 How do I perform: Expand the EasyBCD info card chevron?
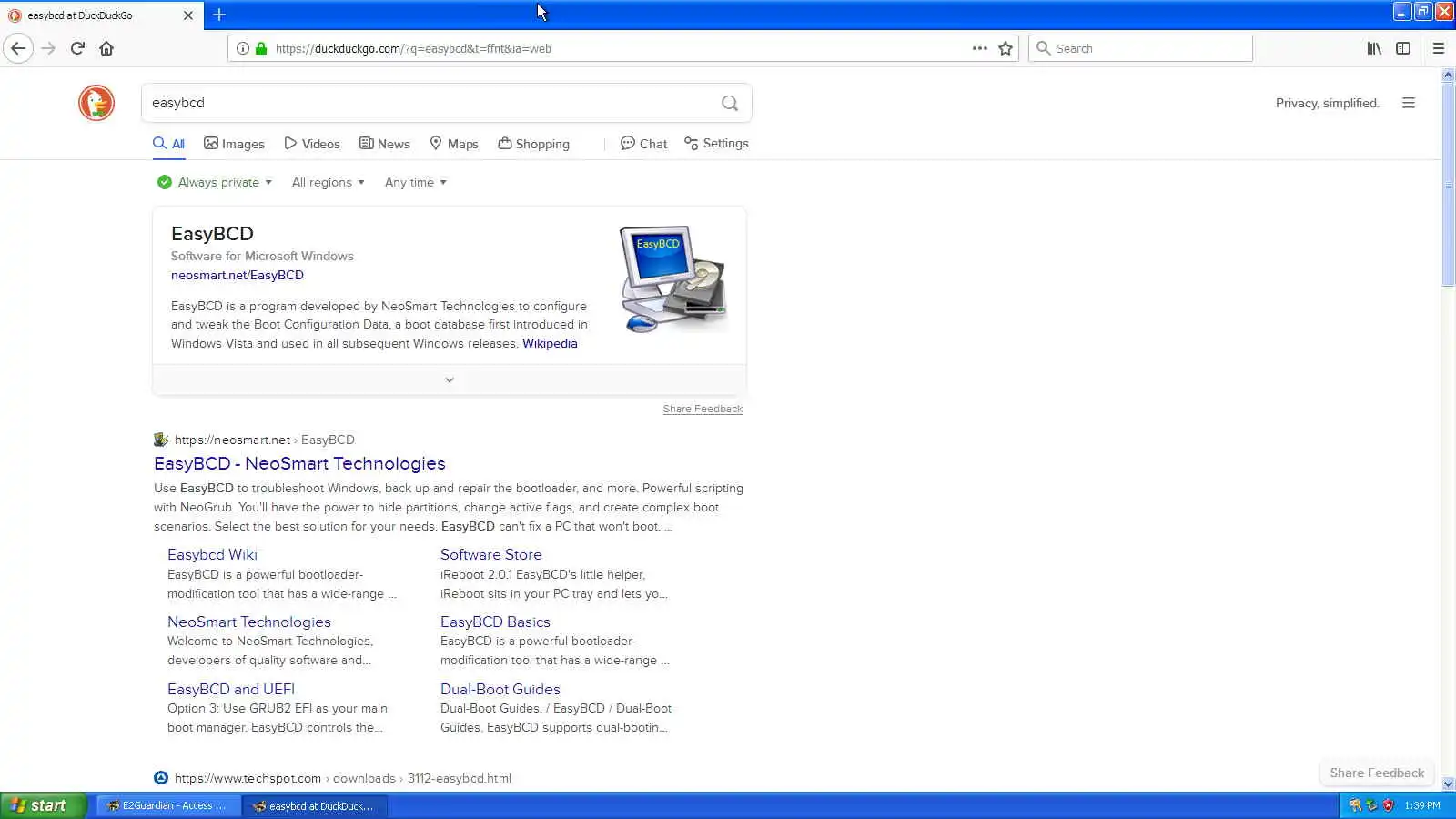click(x=450, y=379)
